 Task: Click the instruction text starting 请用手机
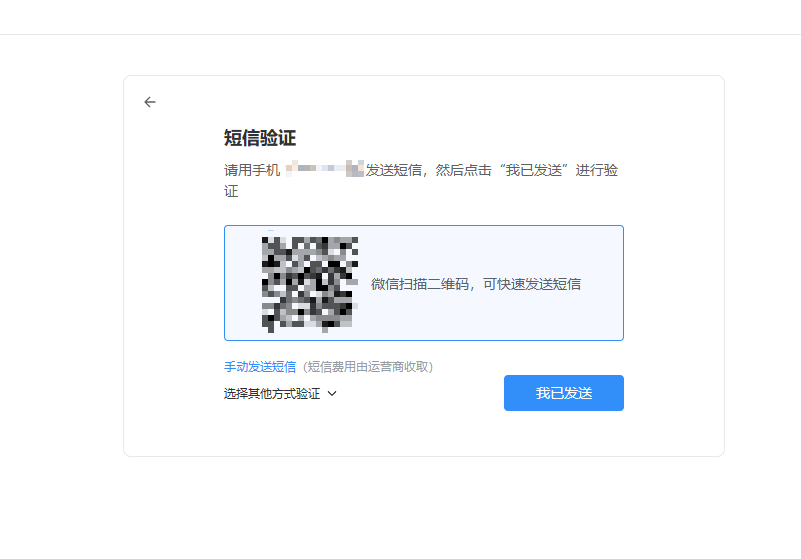pyautogui.click(x=421, y=180)
